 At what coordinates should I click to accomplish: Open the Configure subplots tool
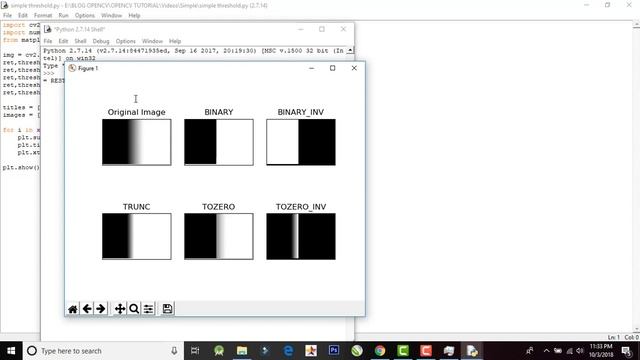tap(148, 309)
